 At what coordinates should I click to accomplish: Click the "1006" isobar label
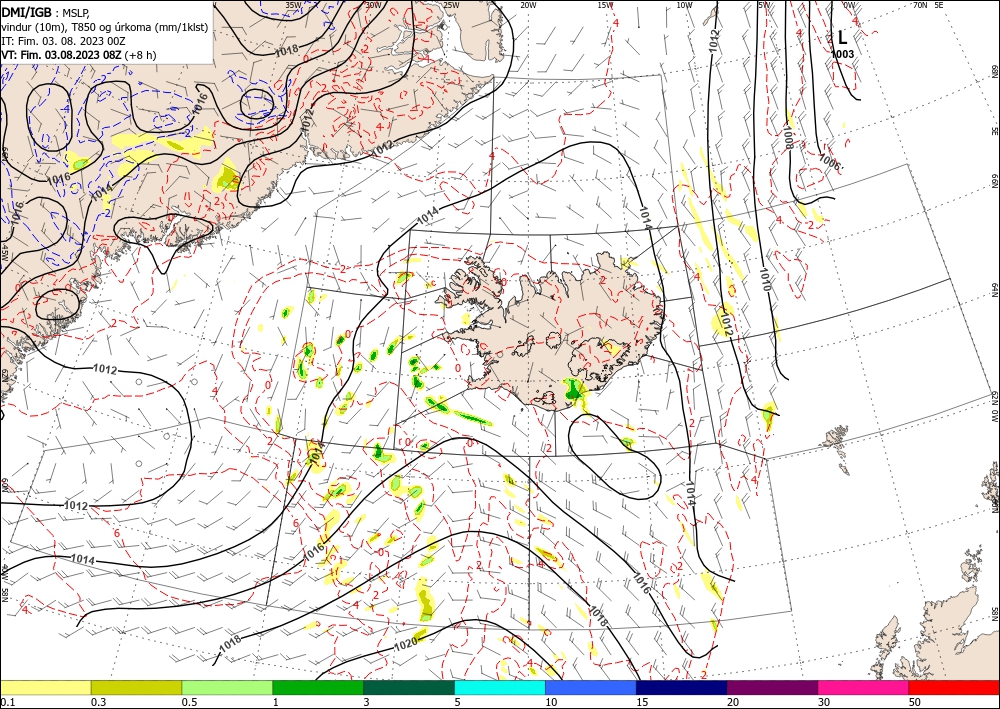pos(828,163)
